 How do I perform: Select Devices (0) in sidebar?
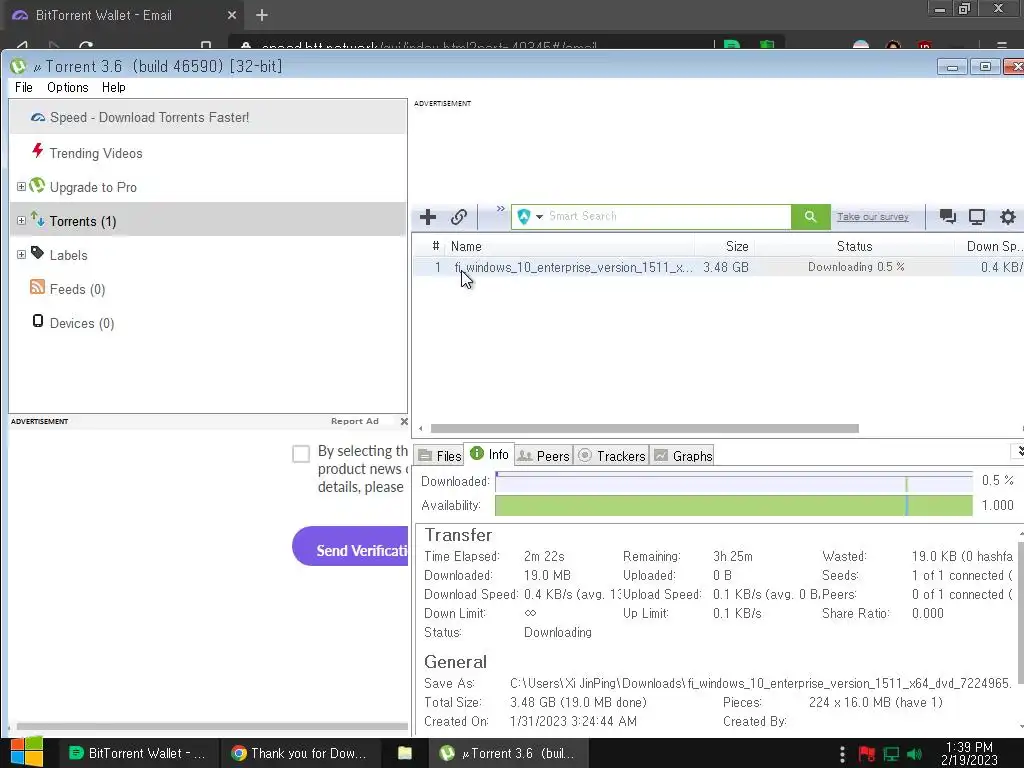pyautogui.click(x=82, y=323)
